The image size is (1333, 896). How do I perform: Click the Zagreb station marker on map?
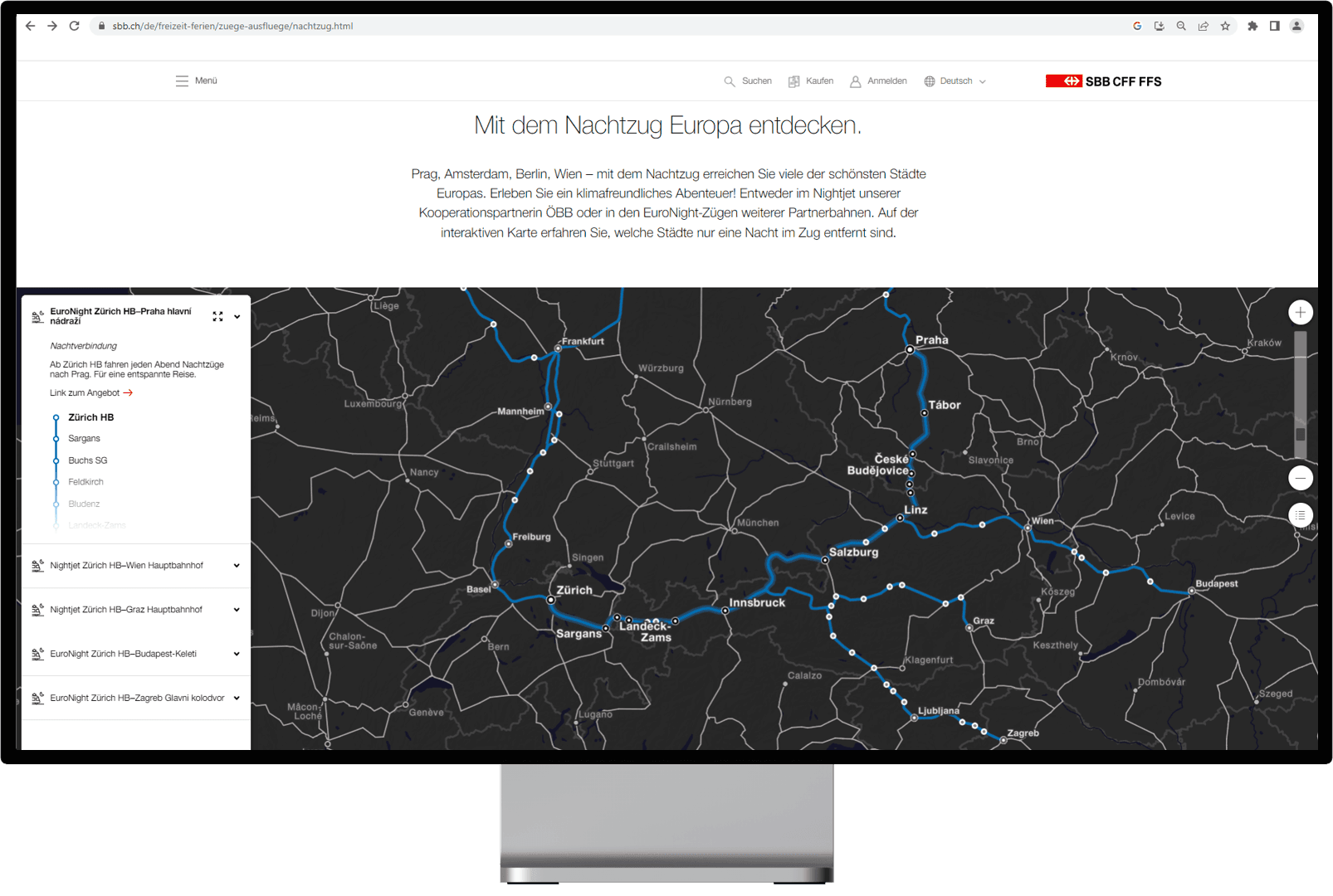click(1003, 740)
